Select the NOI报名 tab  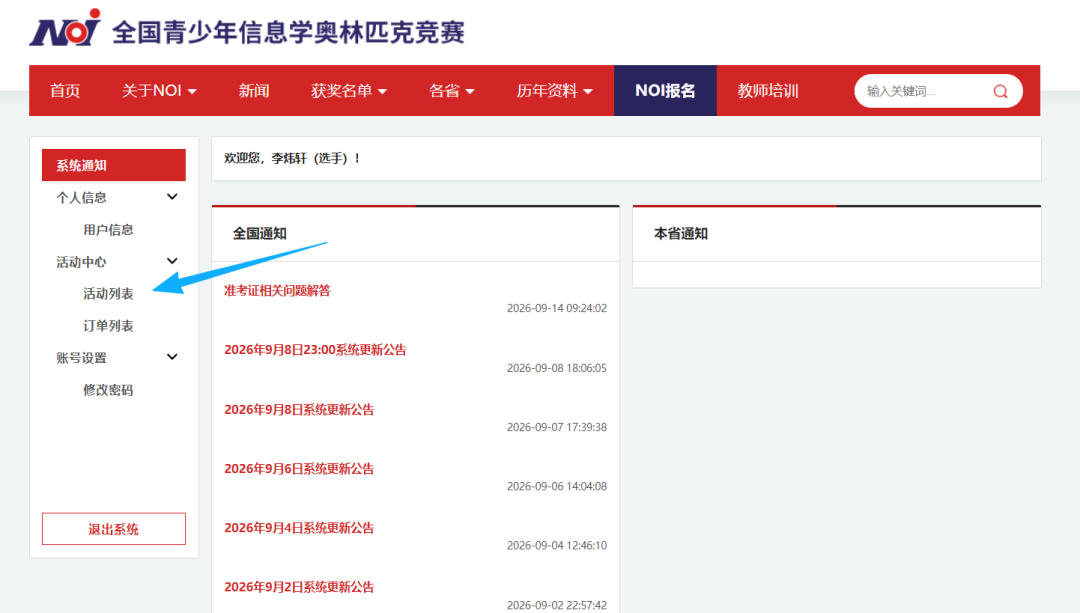click(x=665, y=91)
